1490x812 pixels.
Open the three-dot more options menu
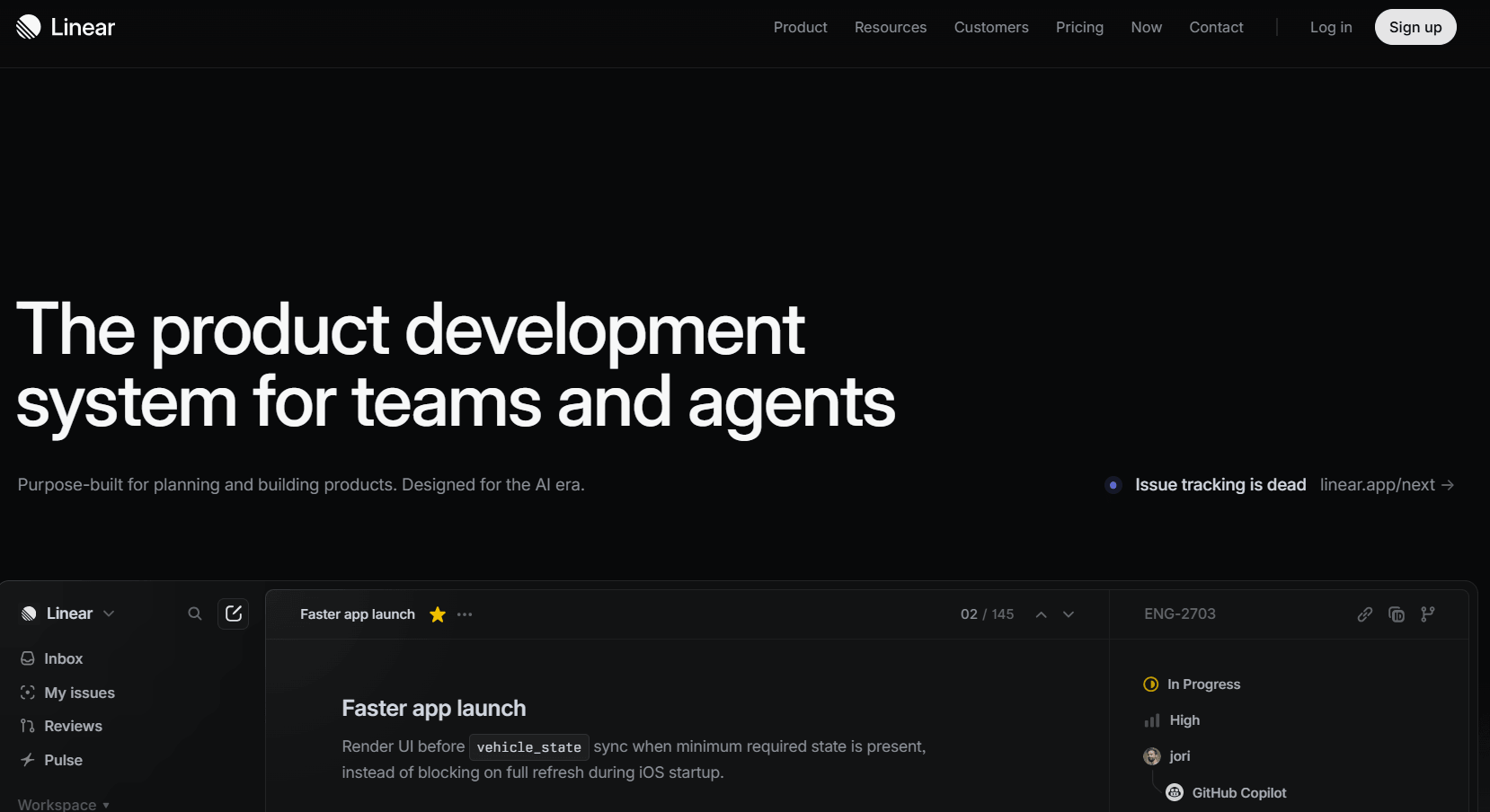[x=465, y=614]
